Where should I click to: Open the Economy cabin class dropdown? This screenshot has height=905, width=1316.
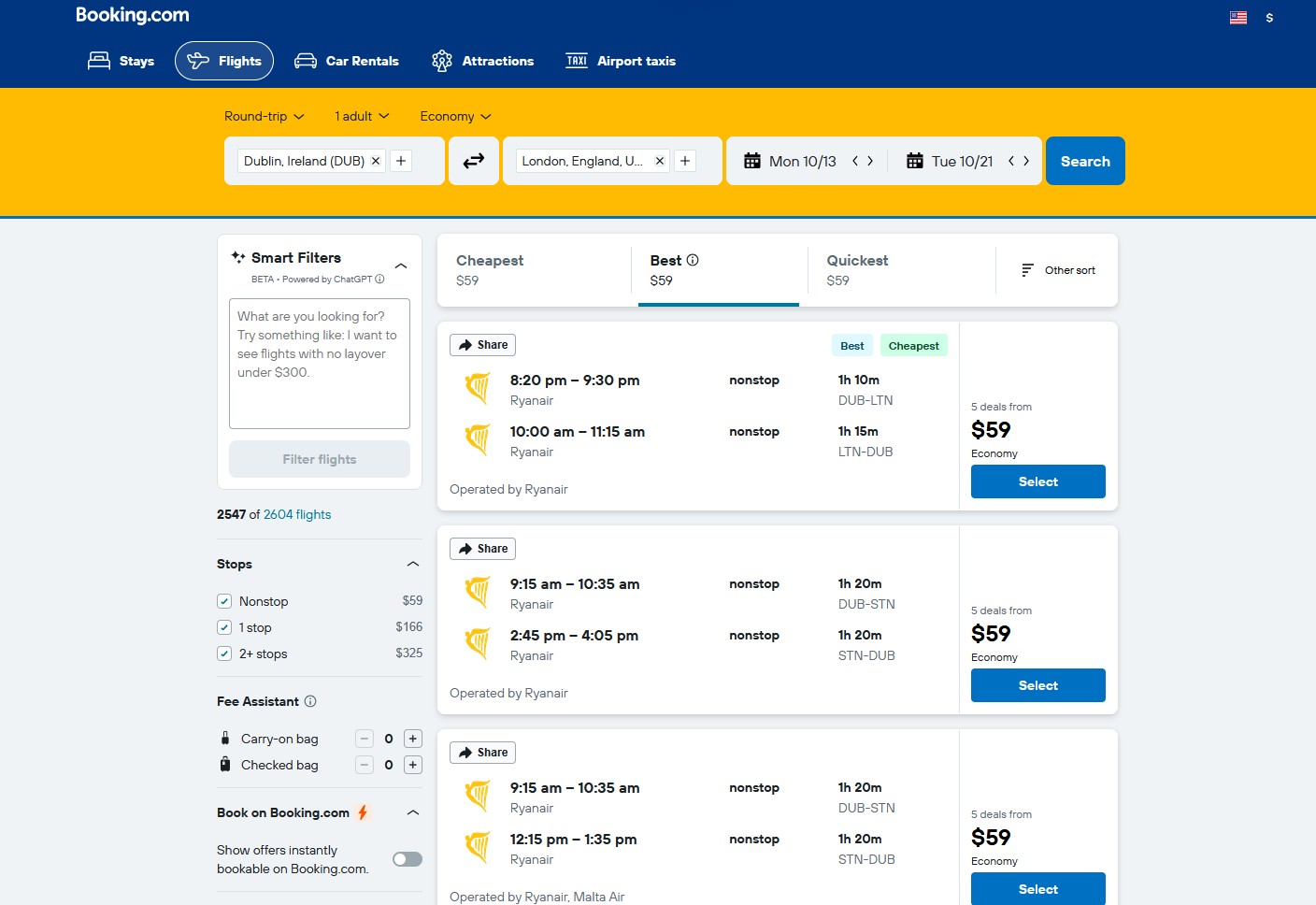(x=455, y=116)
